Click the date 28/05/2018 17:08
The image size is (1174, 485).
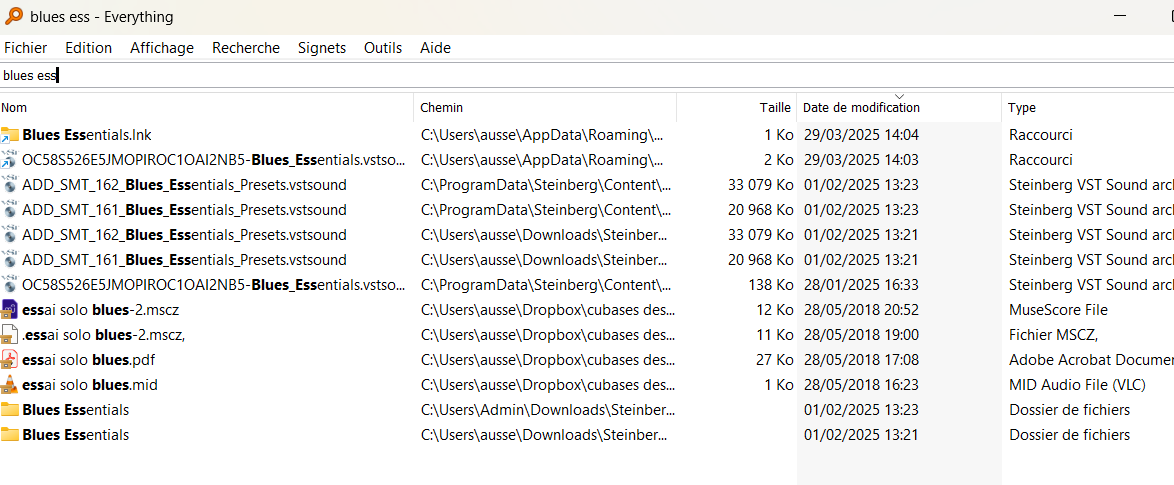pos(861,360)
